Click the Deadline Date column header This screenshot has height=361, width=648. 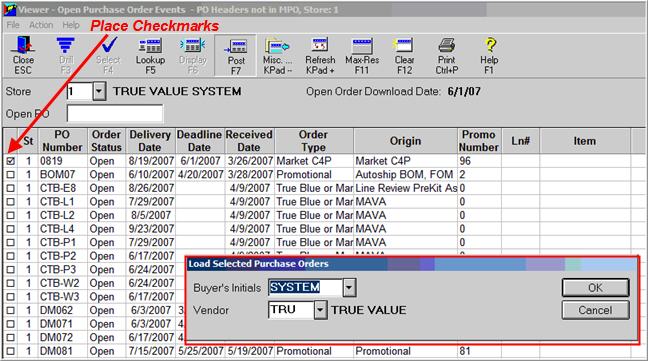200,141
